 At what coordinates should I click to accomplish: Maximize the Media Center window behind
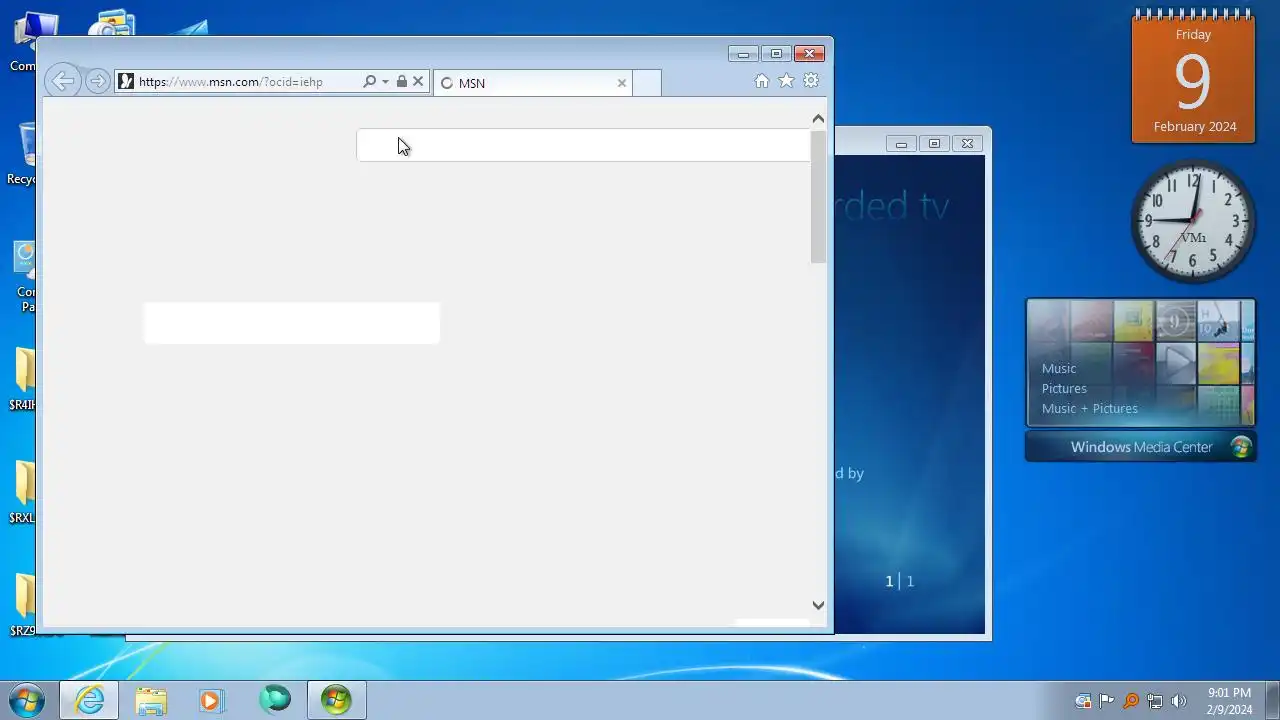point(934,144)
